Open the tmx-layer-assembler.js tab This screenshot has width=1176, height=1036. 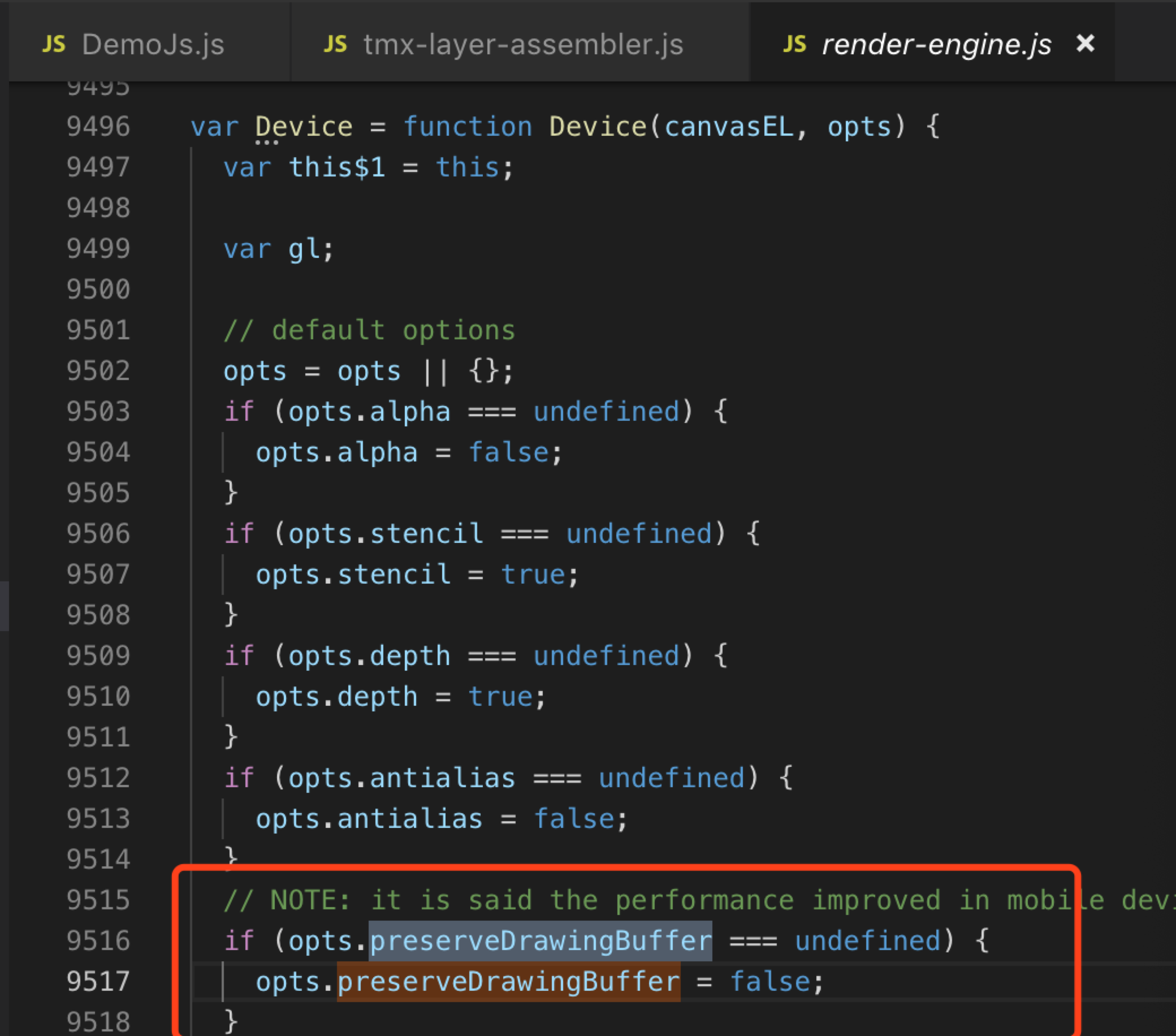pos(522,45)
